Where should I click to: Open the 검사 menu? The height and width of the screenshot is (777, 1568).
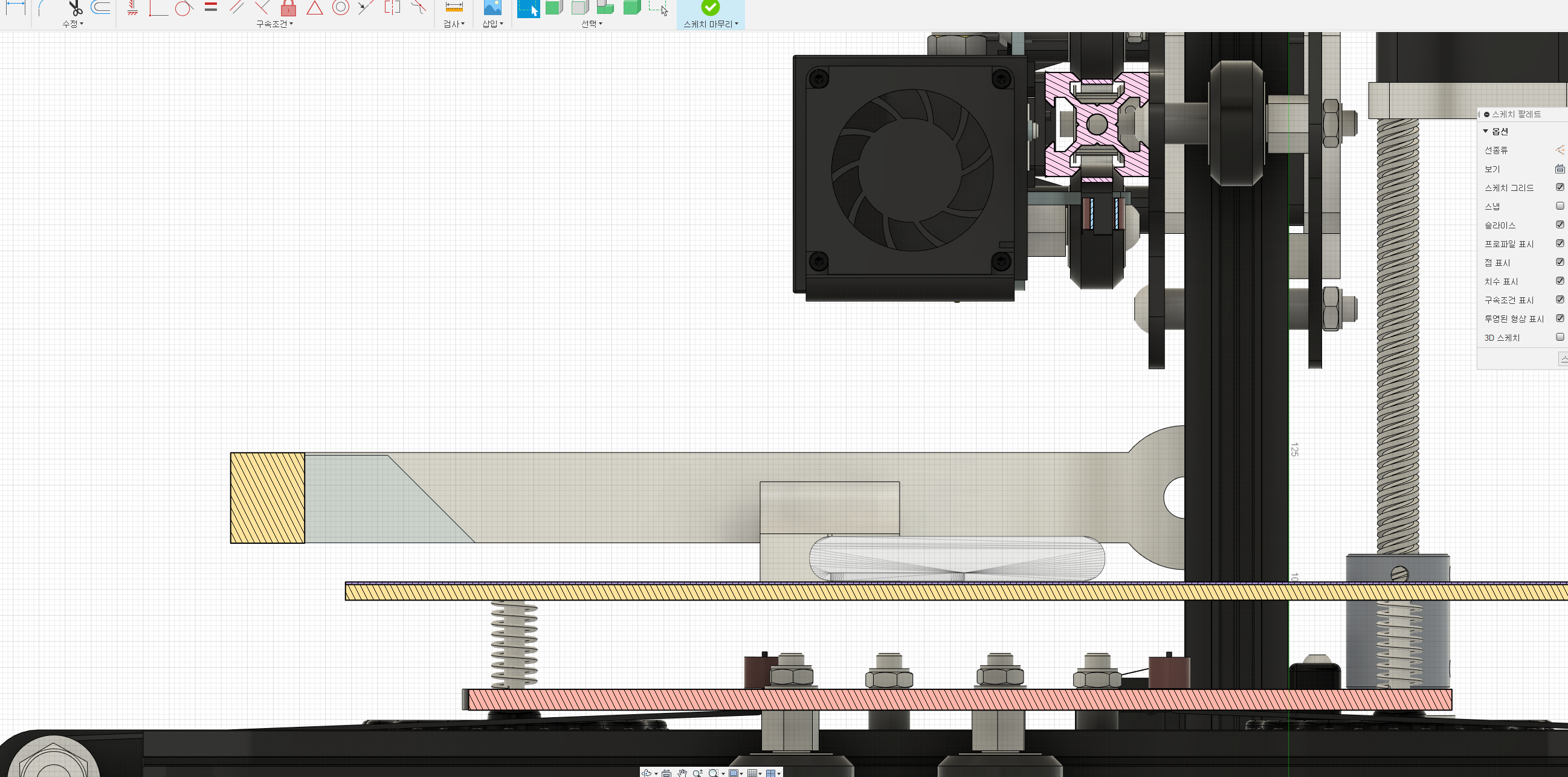453,24
